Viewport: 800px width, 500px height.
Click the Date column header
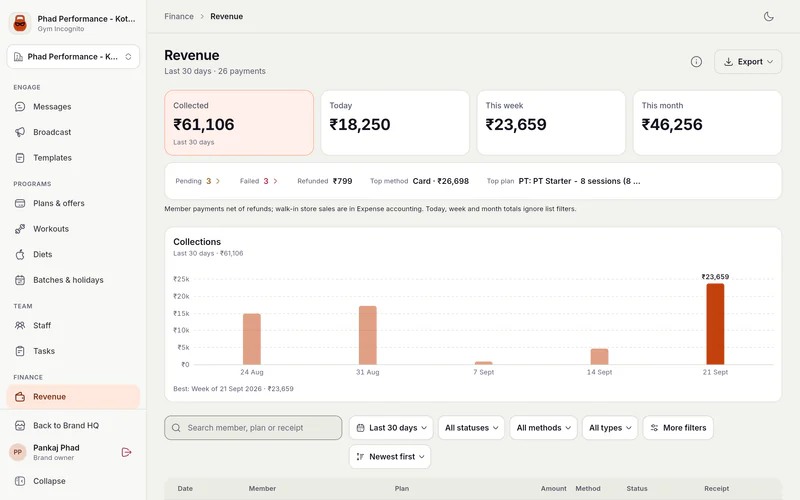tap(185, 488)
